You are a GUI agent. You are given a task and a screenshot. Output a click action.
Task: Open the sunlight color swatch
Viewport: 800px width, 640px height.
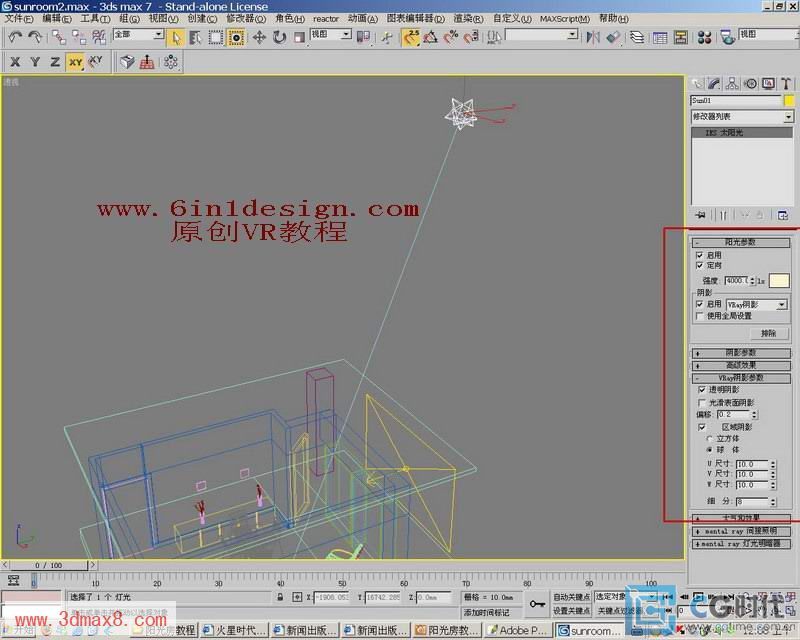coord(779,280)
